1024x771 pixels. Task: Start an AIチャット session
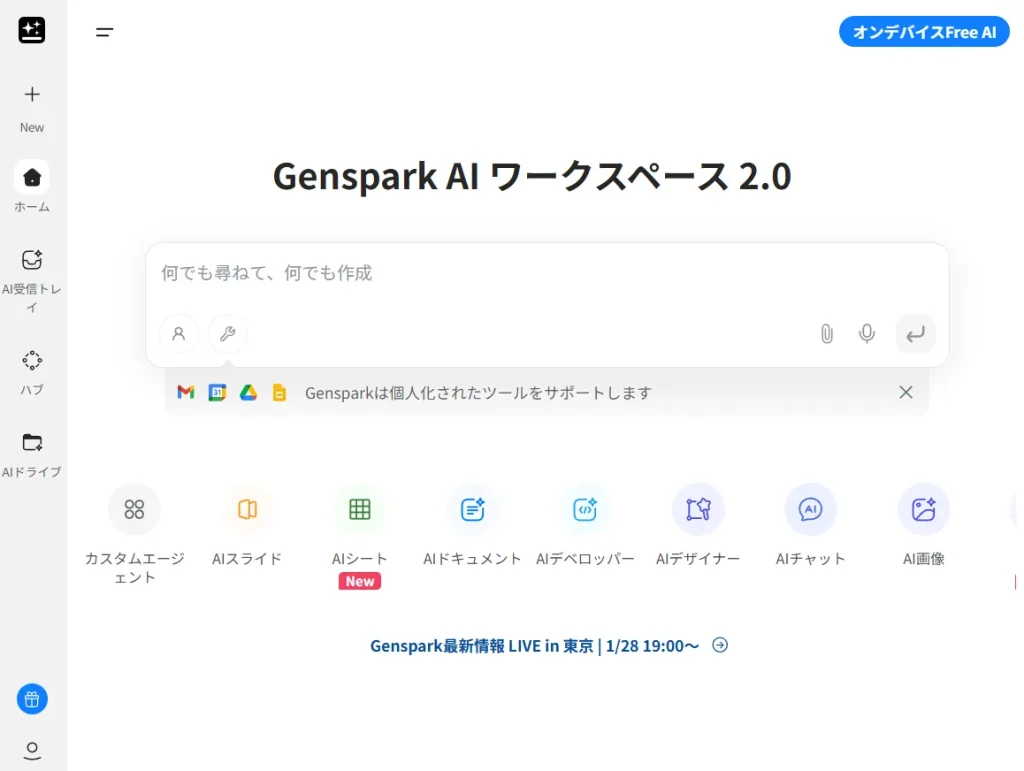tap(811, 510)
